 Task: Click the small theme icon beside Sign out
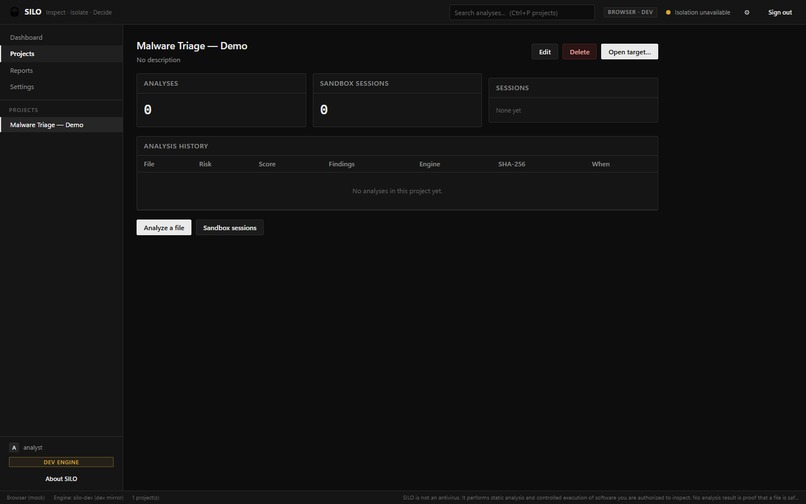coord(747,12)
